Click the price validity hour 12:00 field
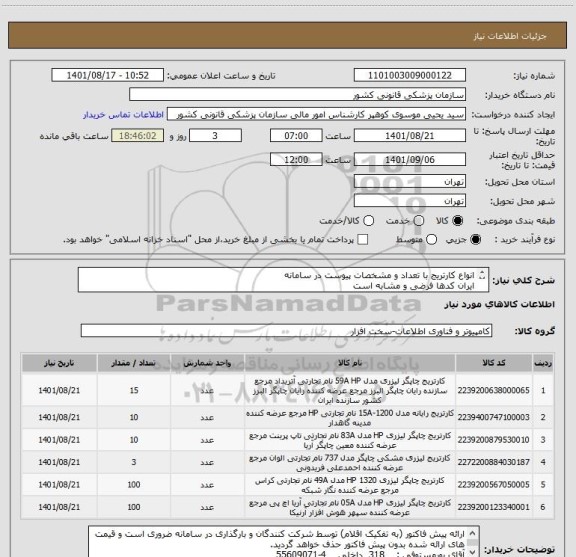 coord(296,159)
